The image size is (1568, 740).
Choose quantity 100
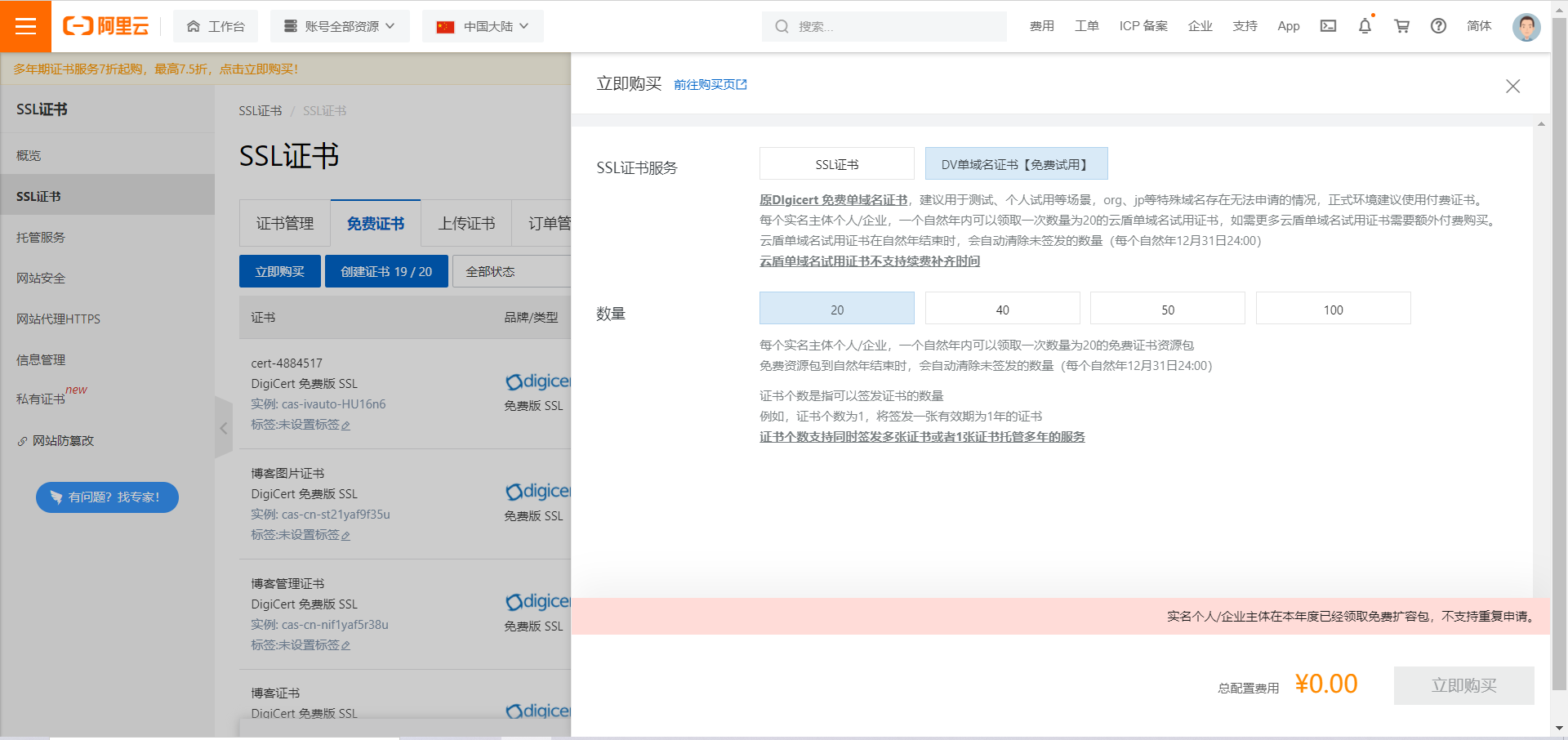tap(1333, 309)
